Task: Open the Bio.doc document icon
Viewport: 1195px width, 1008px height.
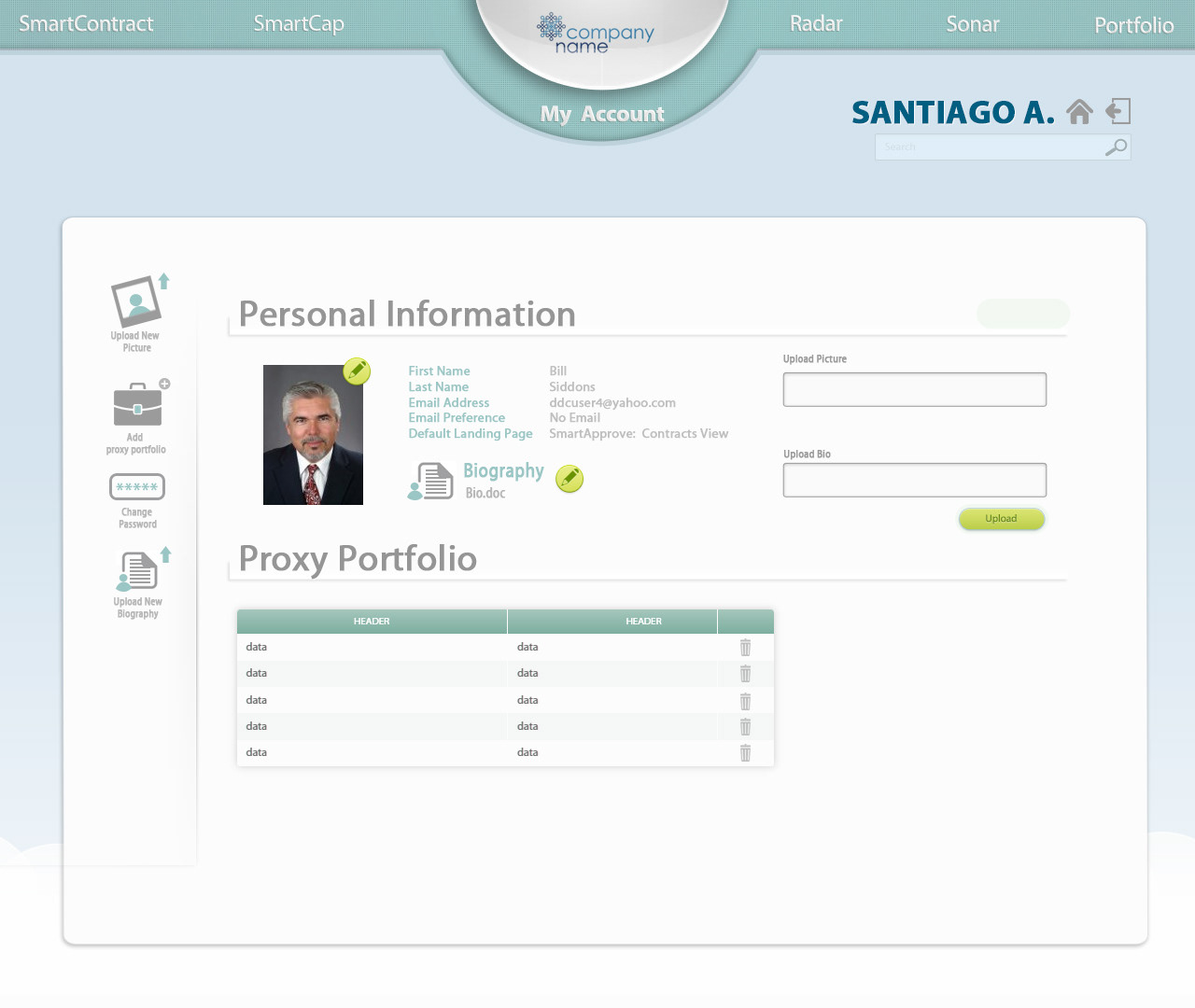Action: pyautogui.click(x=430, y=482)
